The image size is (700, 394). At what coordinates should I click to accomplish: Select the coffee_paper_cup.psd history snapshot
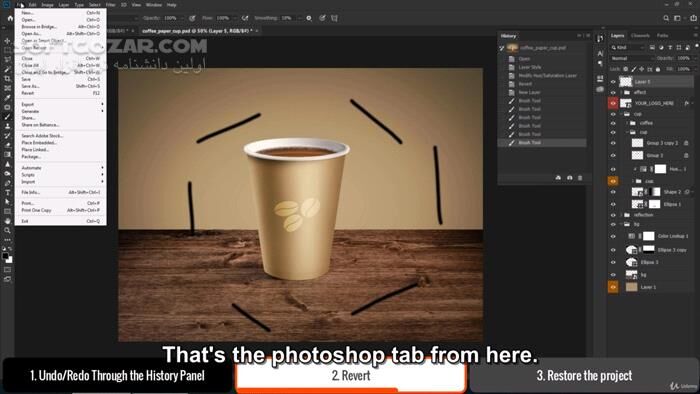tap(542, 48)
